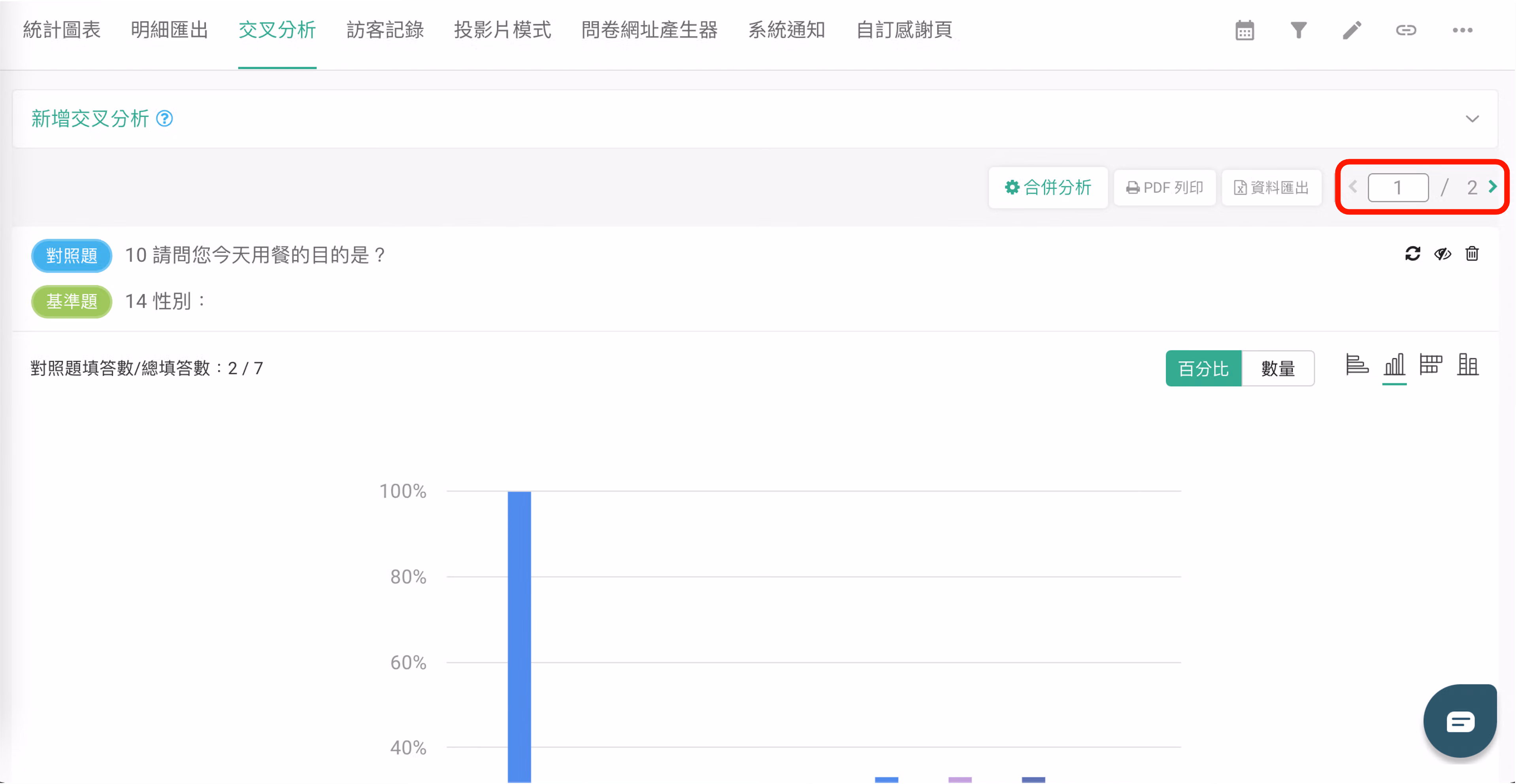1516x784 pixels.
Task: Open the 問卷網址產生器 tab
Action: coord(650,30)
